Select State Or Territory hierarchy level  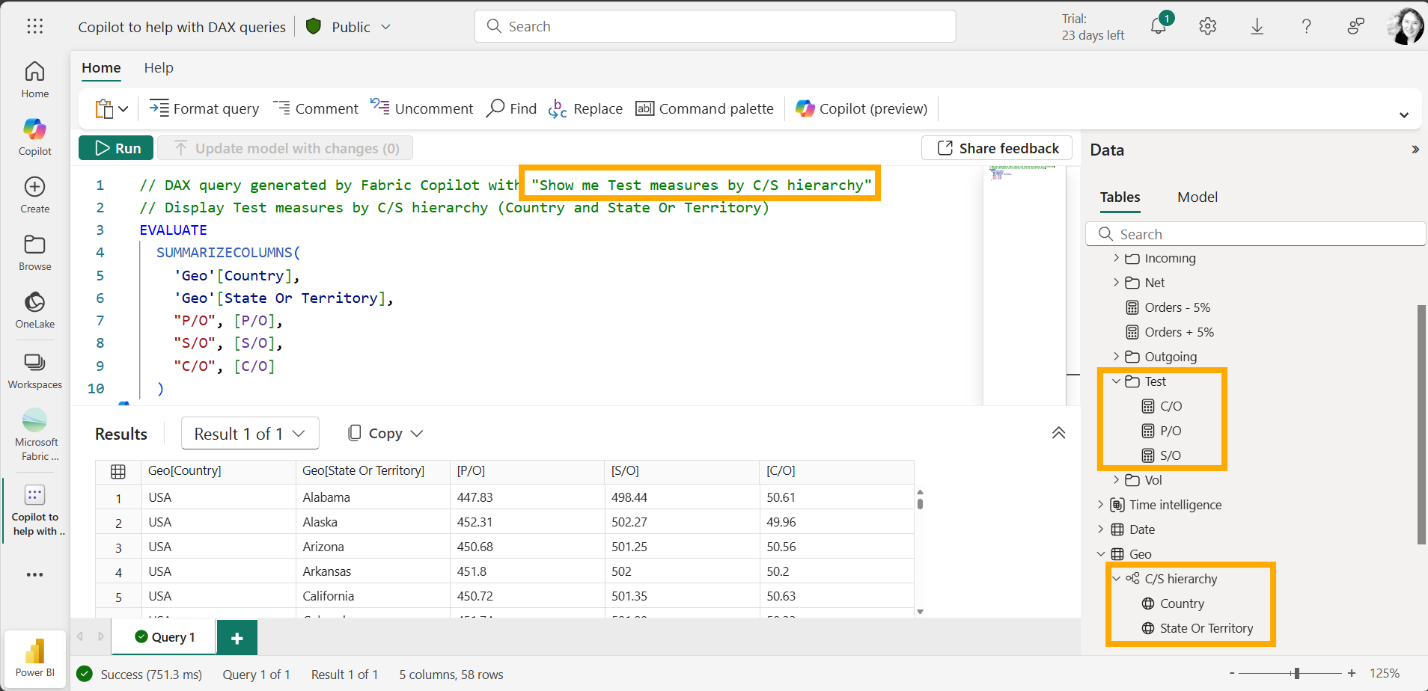click(x=1206, y=628)
